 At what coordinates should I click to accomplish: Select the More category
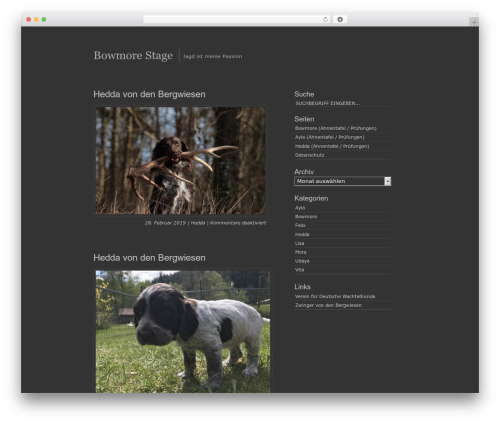click(x=300, y=252)
